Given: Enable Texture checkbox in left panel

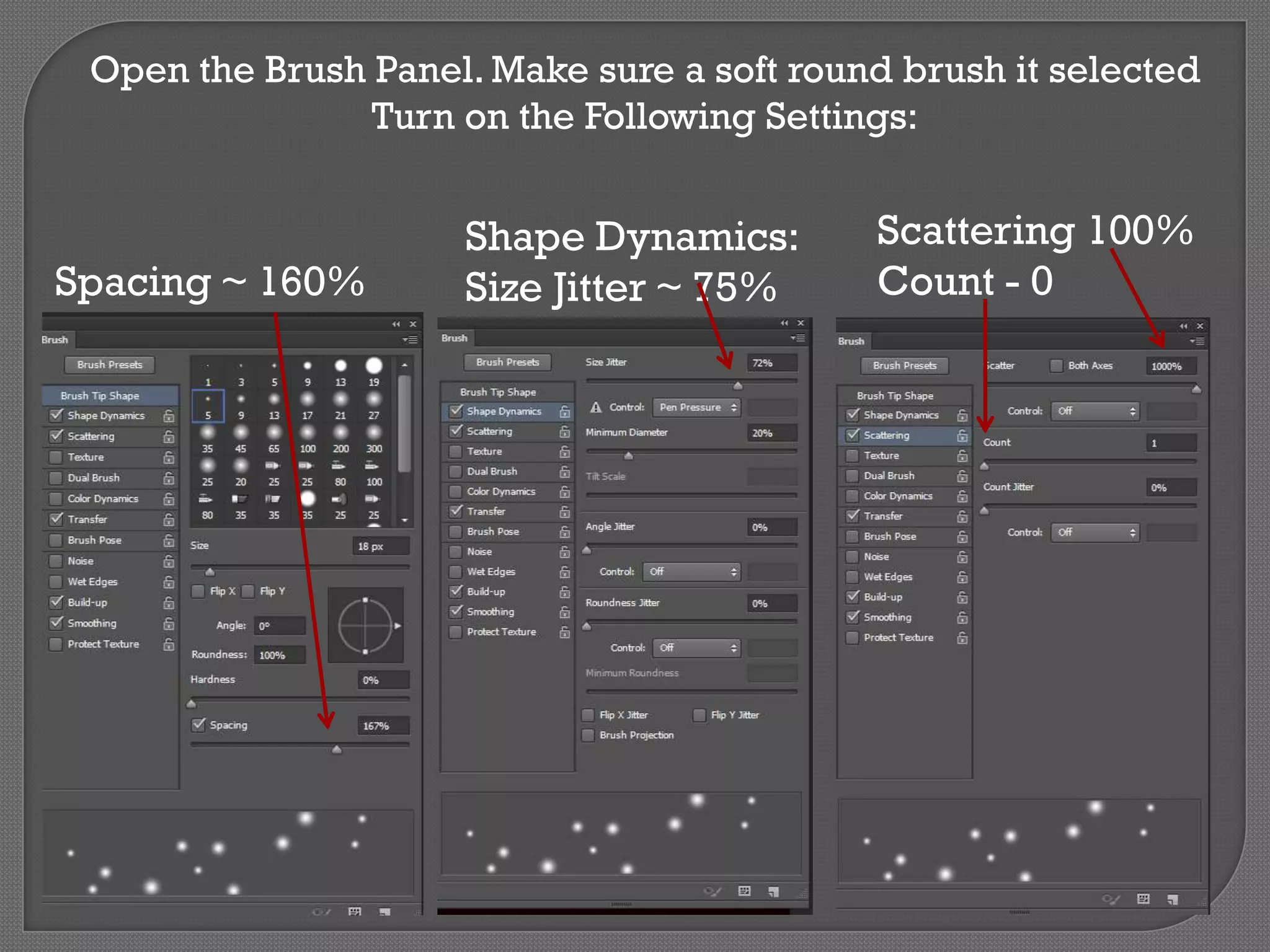Looking at the screenshot, I should 56,457.
